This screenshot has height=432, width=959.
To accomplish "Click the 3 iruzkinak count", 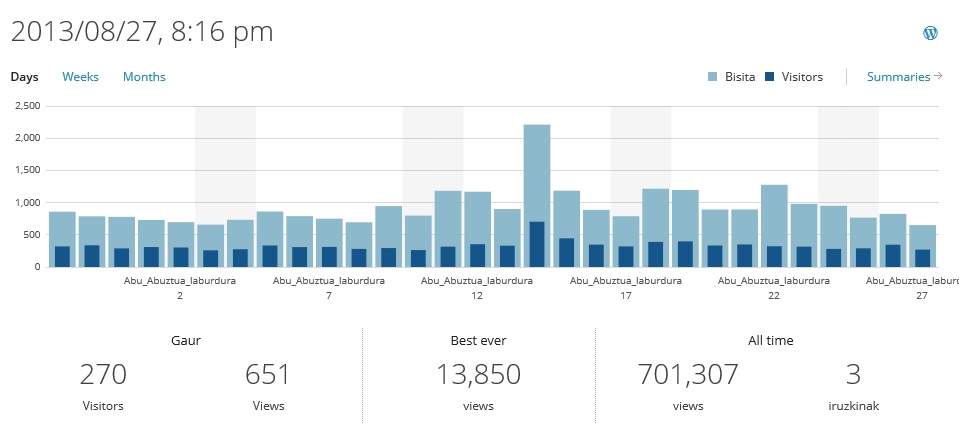I will [853, 375].
